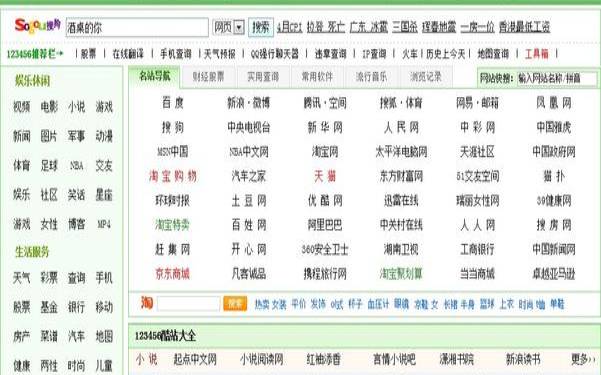Focus the Sogou search box with 酒桌的你
601x375 pixels.
(137, 28)
